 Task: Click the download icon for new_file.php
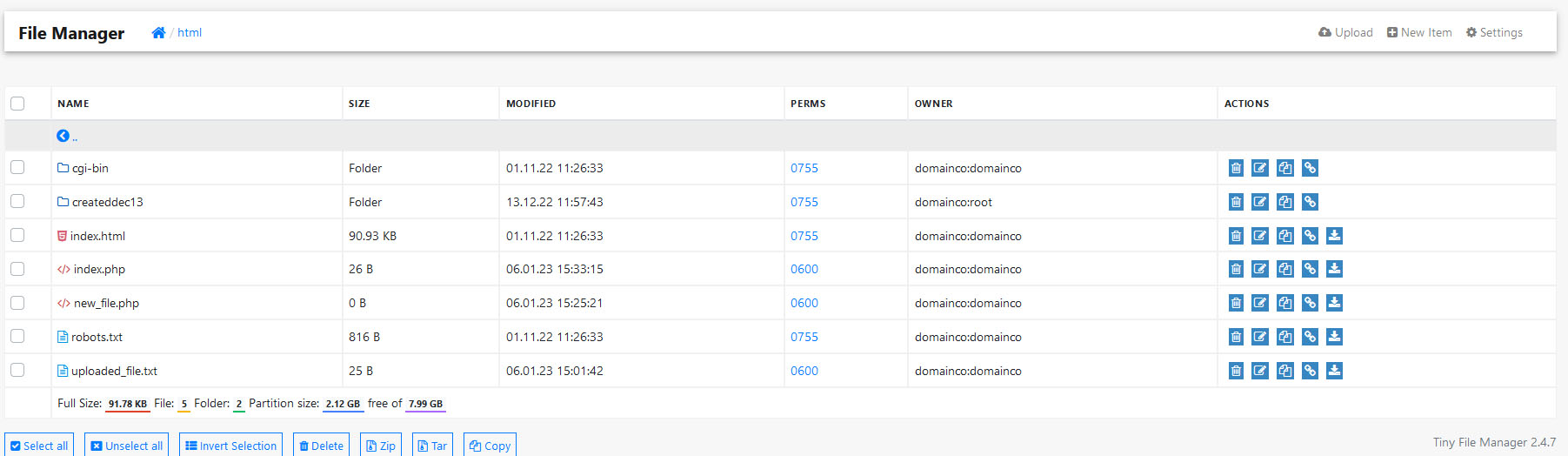click(x=1335, y=303)
